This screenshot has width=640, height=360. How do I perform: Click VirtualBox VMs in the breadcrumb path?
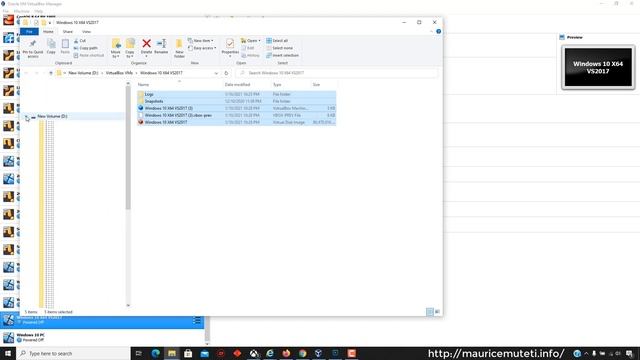119,73
